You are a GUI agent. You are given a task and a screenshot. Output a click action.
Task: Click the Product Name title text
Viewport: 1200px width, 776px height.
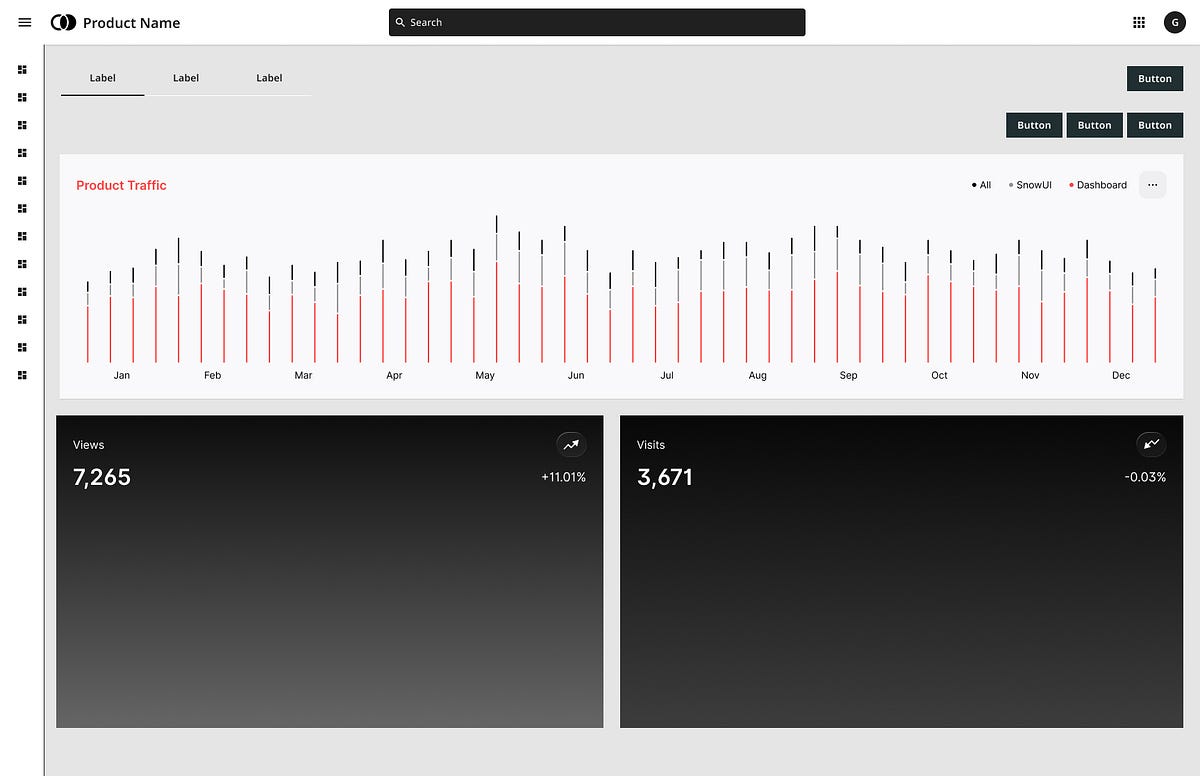click(x=132, y=23)
